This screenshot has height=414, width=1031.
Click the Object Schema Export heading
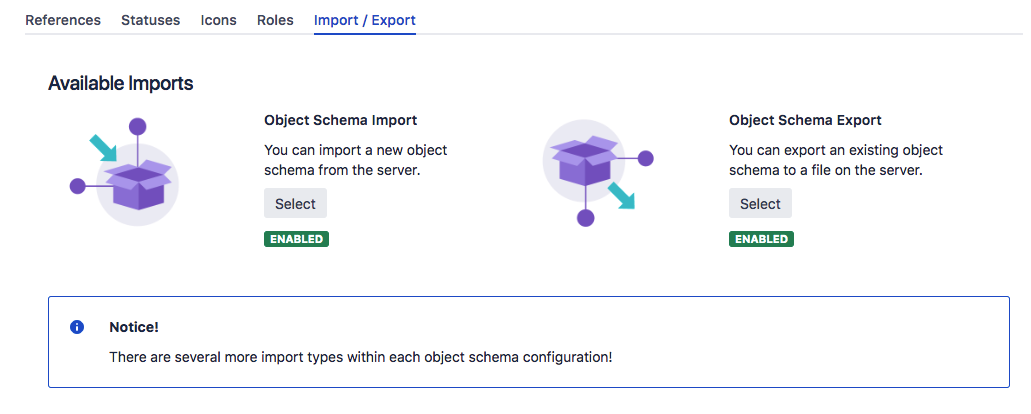point(805,120)
